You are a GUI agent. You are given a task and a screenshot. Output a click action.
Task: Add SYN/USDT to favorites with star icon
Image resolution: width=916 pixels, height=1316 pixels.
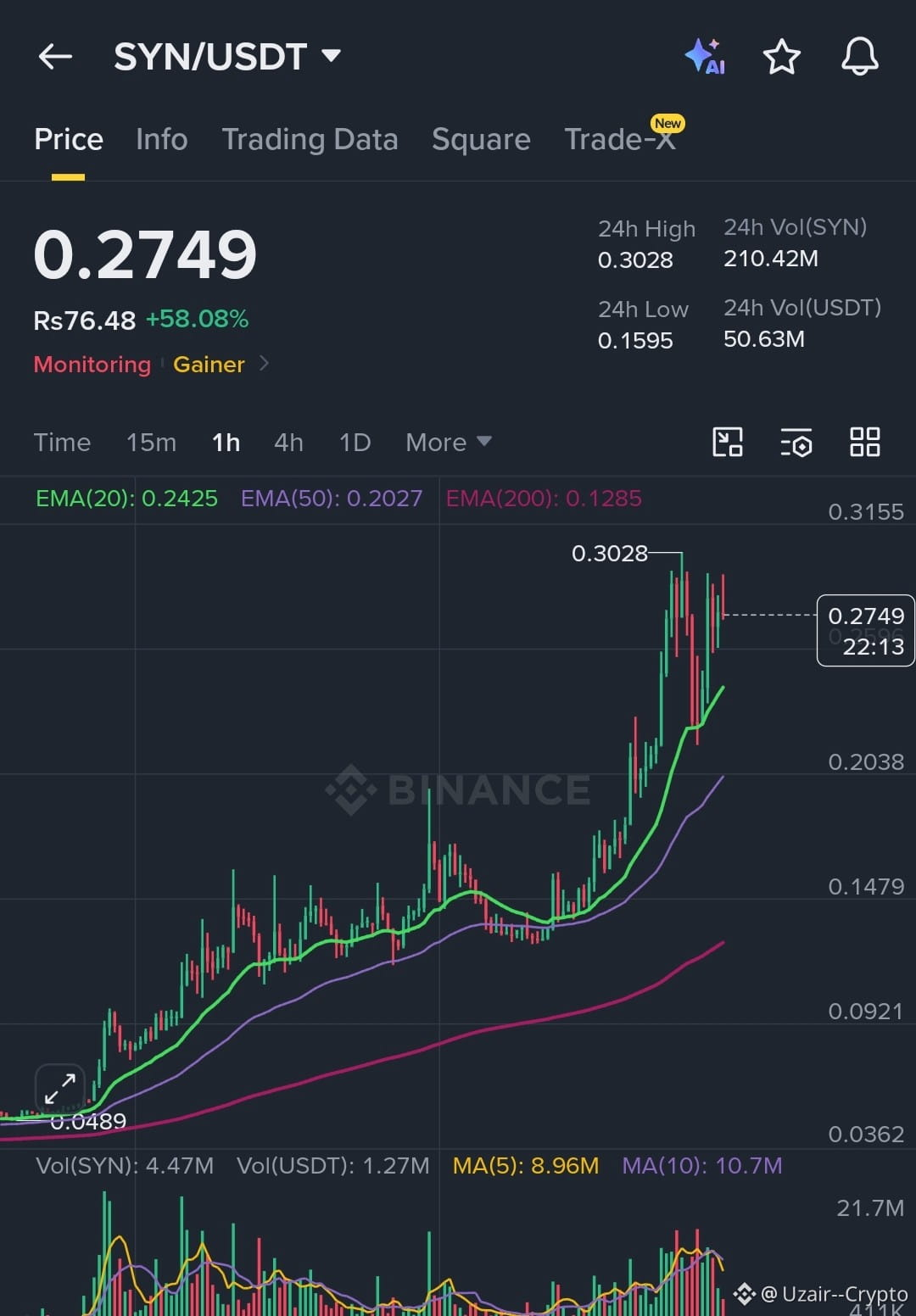tap(781, 57)
